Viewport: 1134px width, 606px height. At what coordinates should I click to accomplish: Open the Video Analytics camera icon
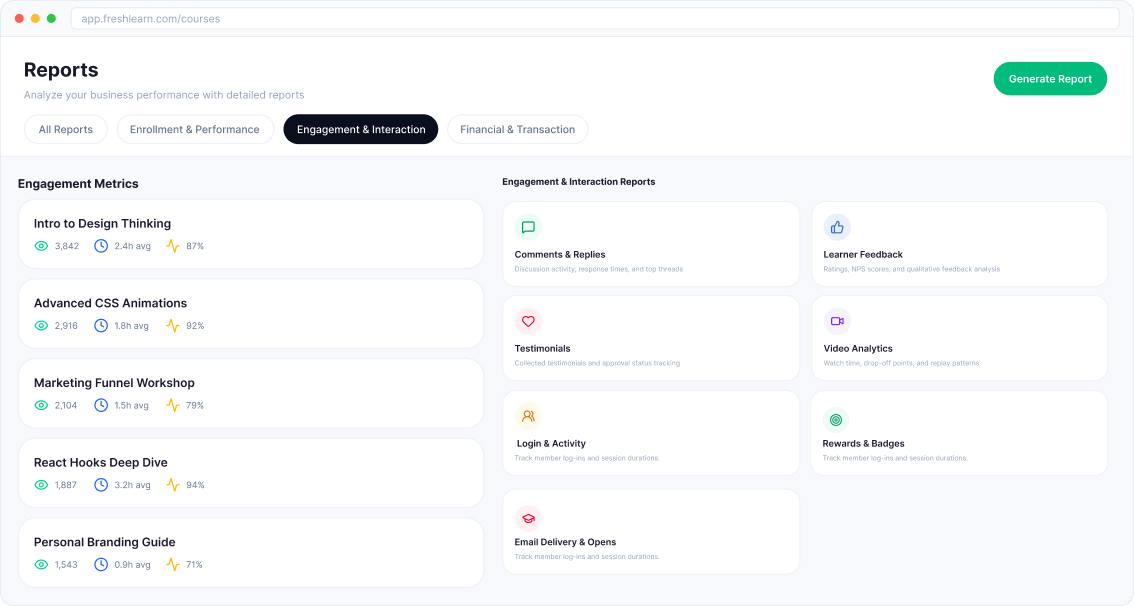(x=837, y=321)
